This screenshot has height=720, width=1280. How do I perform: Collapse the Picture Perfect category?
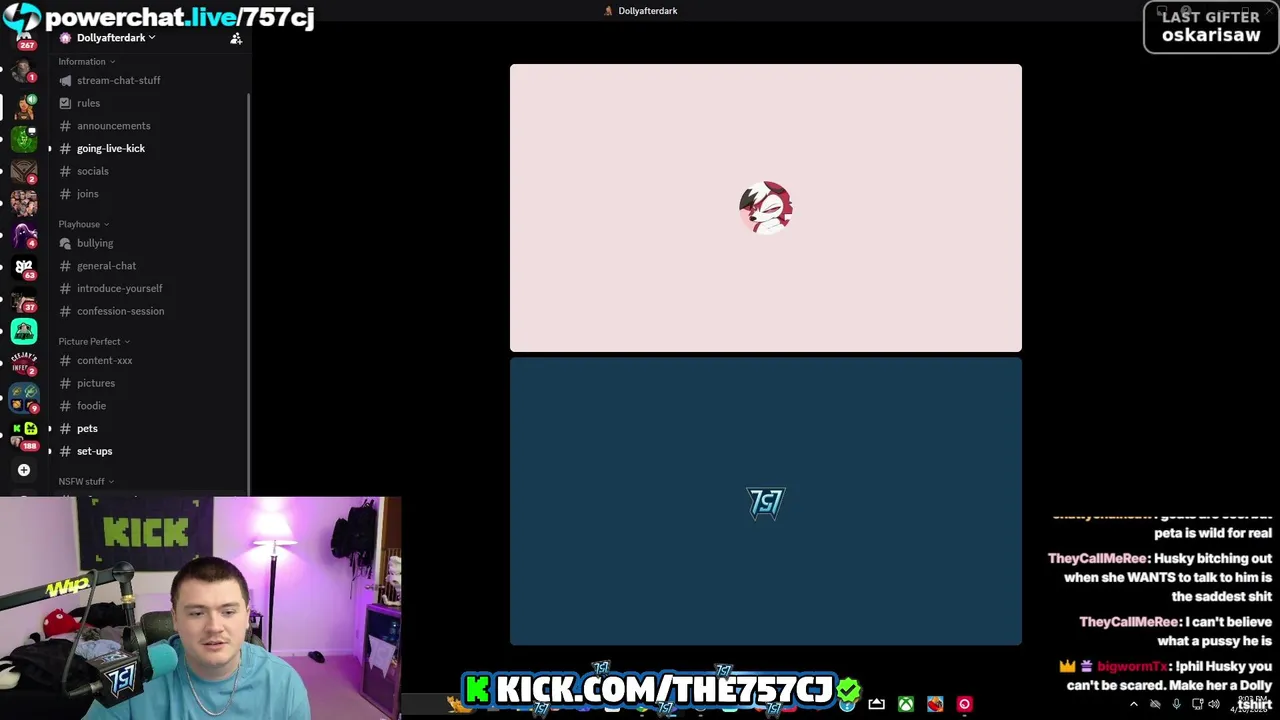(94, 341)
